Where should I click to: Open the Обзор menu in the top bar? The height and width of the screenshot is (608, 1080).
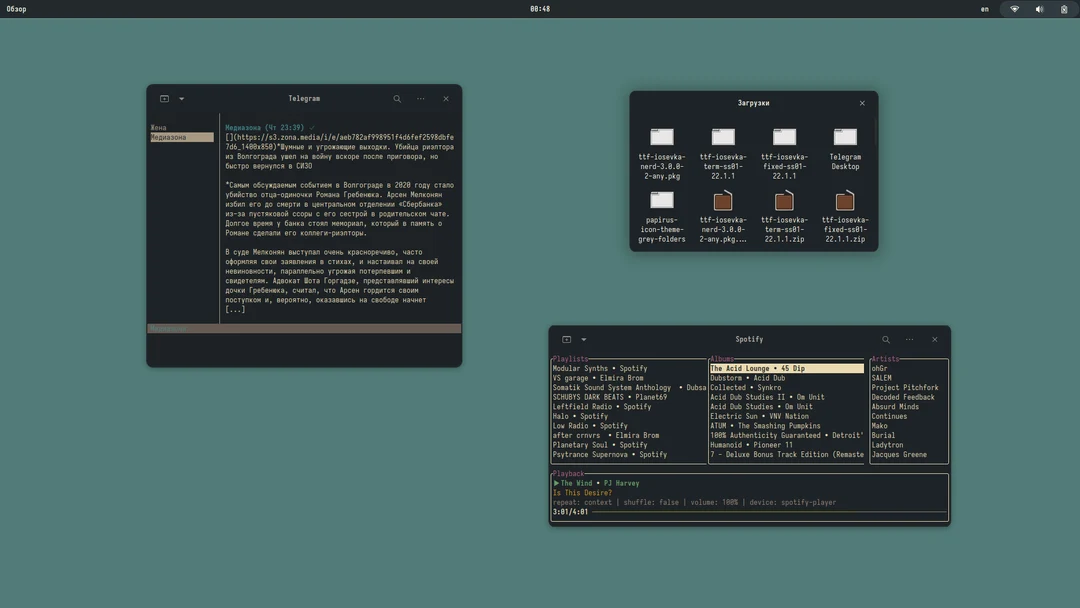pos(16,8)
